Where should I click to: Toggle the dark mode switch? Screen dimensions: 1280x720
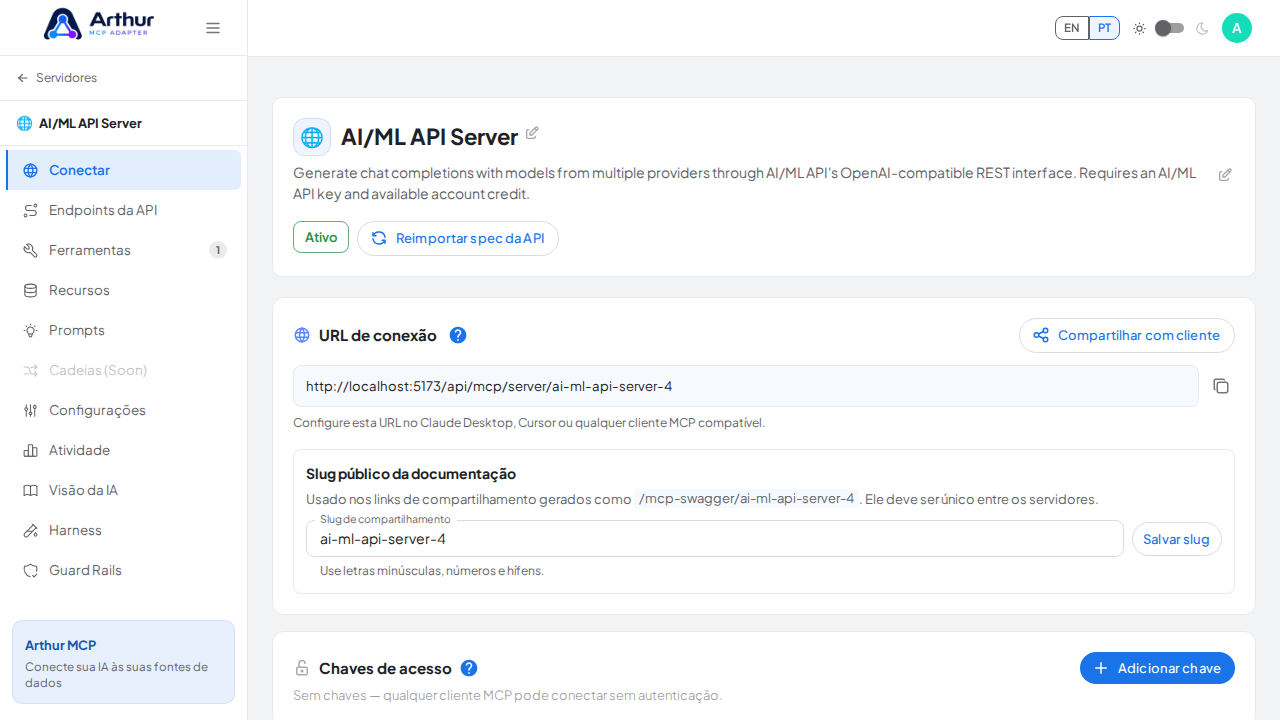[x=1169, y=28]
